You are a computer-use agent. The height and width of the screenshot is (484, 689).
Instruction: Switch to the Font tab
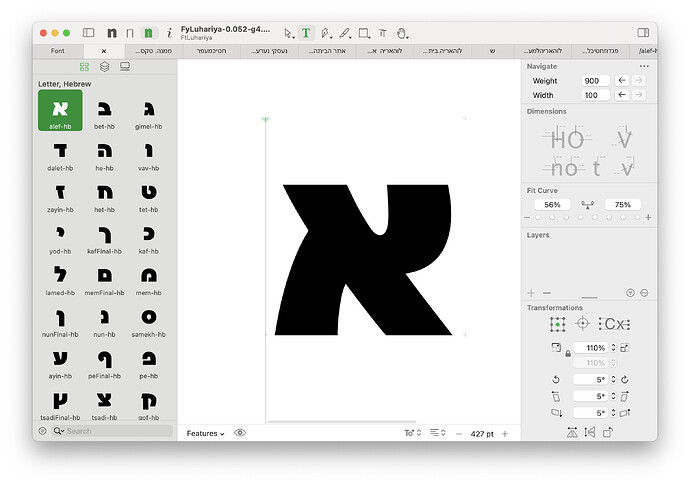coord(58,51)
